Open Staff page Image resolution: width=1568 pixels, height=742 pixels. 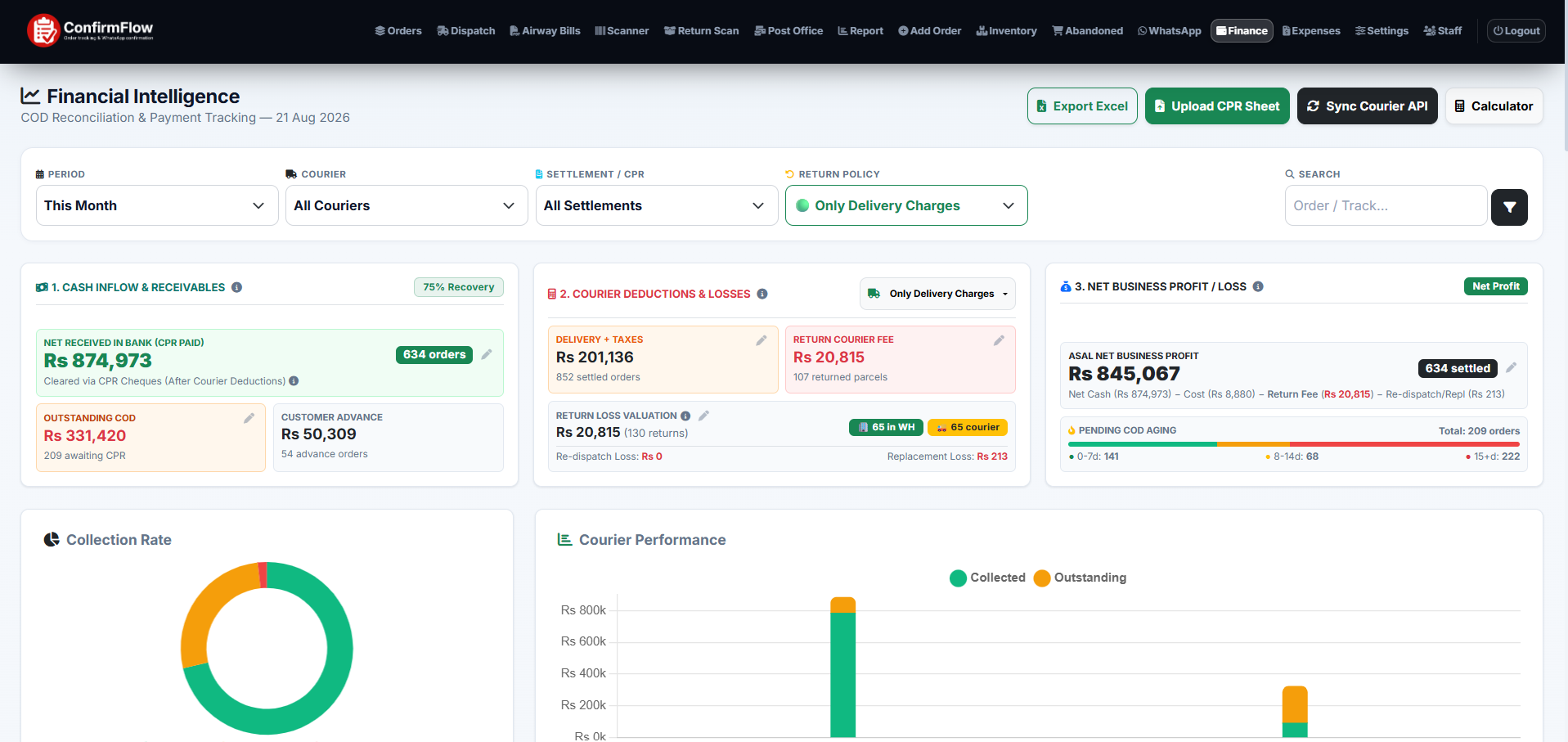pos(1442,31)
